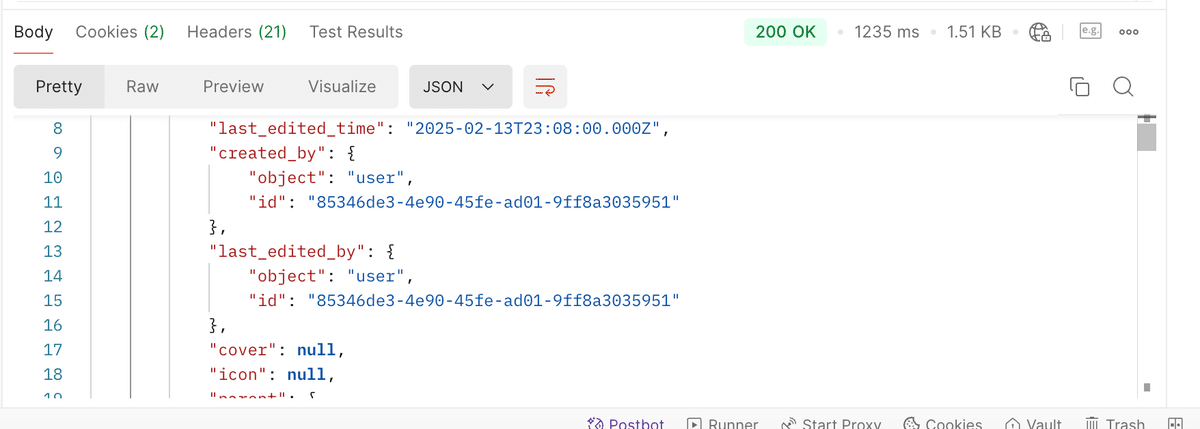The height and width of the screenshot is (429, 1200).
Task: Click the network info globe icon
Action: (1040, 32)
